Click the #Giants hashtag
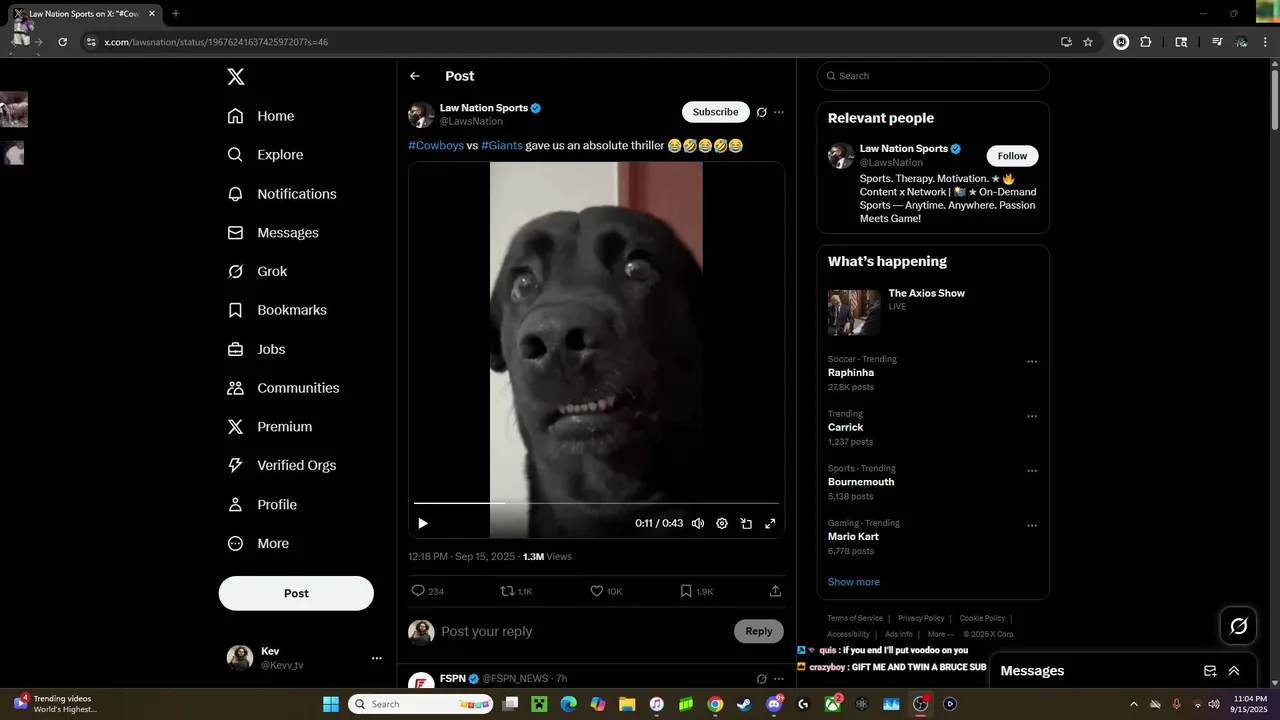The height and width of the screenshot is (720, 1280). [502, 145]
